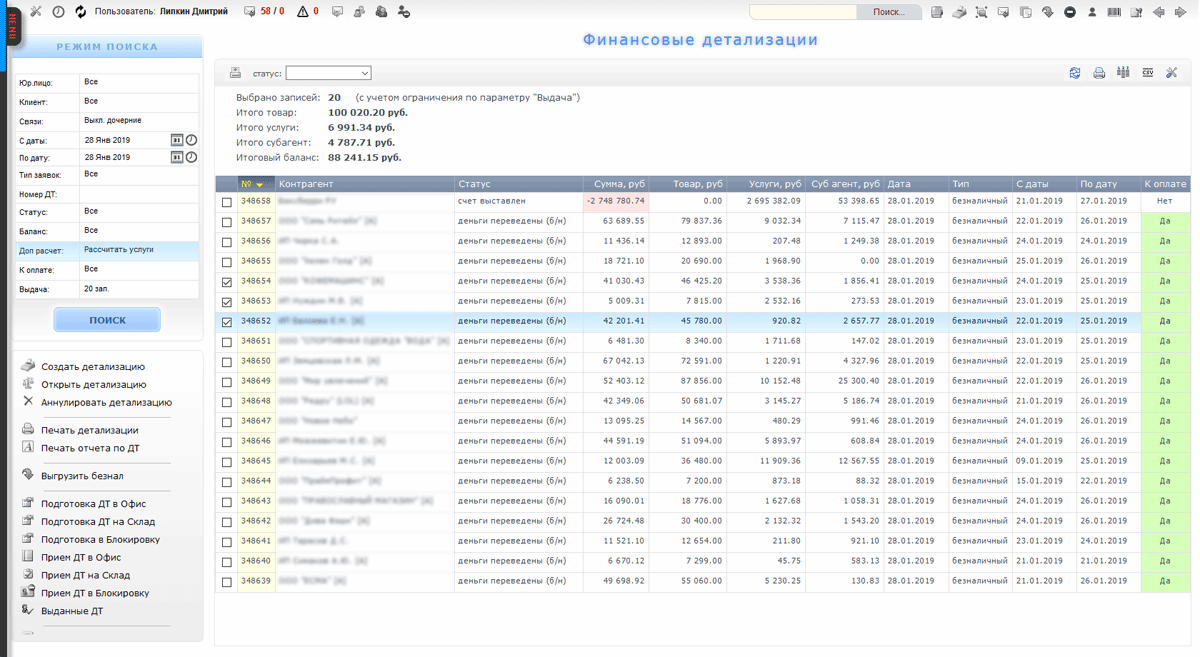Select 'Создать детализацию' in the side menu
This screenshot has width=1200, height=657.
[93, 367]
